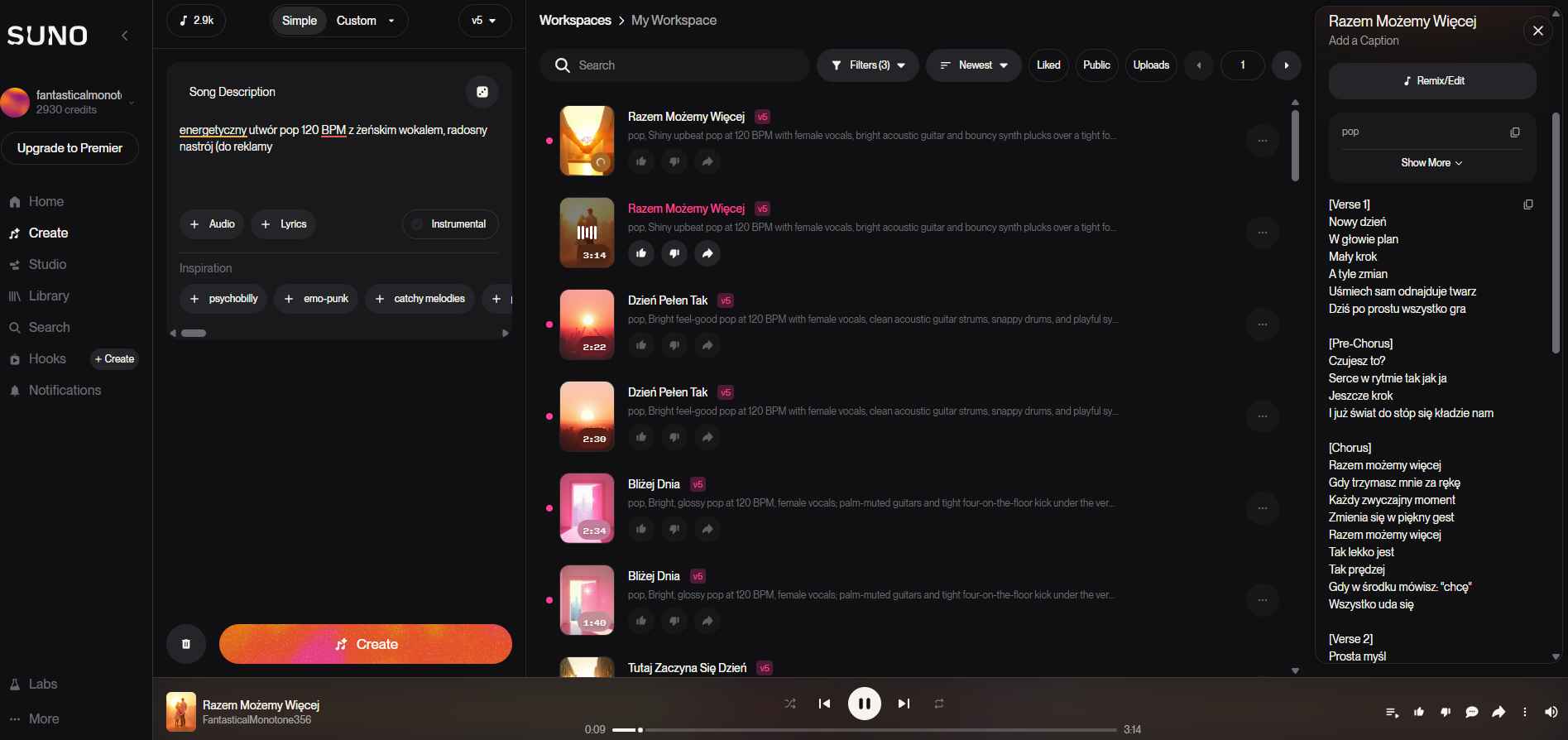Image resolution: width=1568 pixels, height=740 pixels.
Task: Go to previous page arrow in workspace
Action: click(x=1199, y=65)
